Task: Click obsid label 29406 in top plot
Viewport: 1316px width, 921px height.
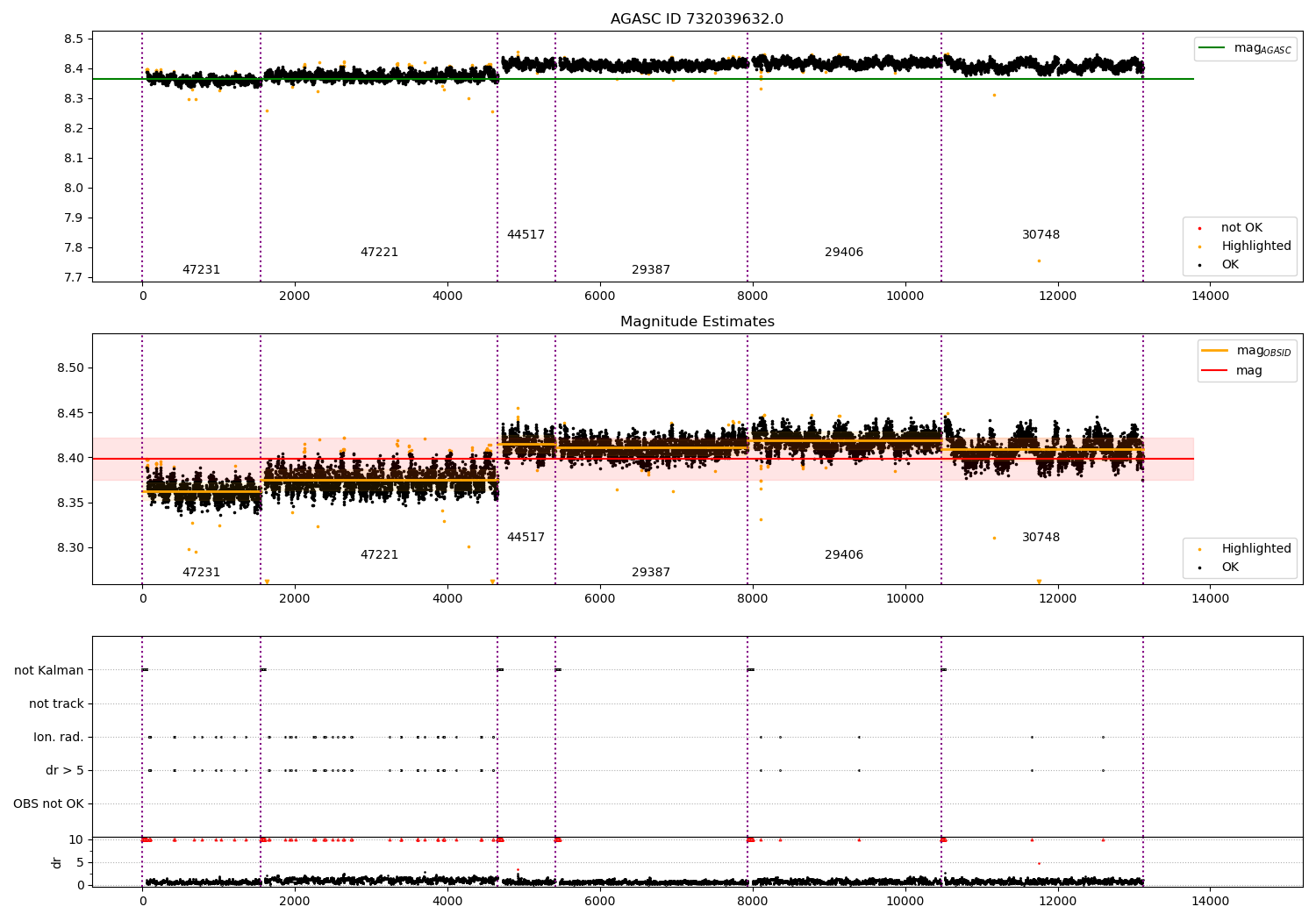Action: (844, 253)
